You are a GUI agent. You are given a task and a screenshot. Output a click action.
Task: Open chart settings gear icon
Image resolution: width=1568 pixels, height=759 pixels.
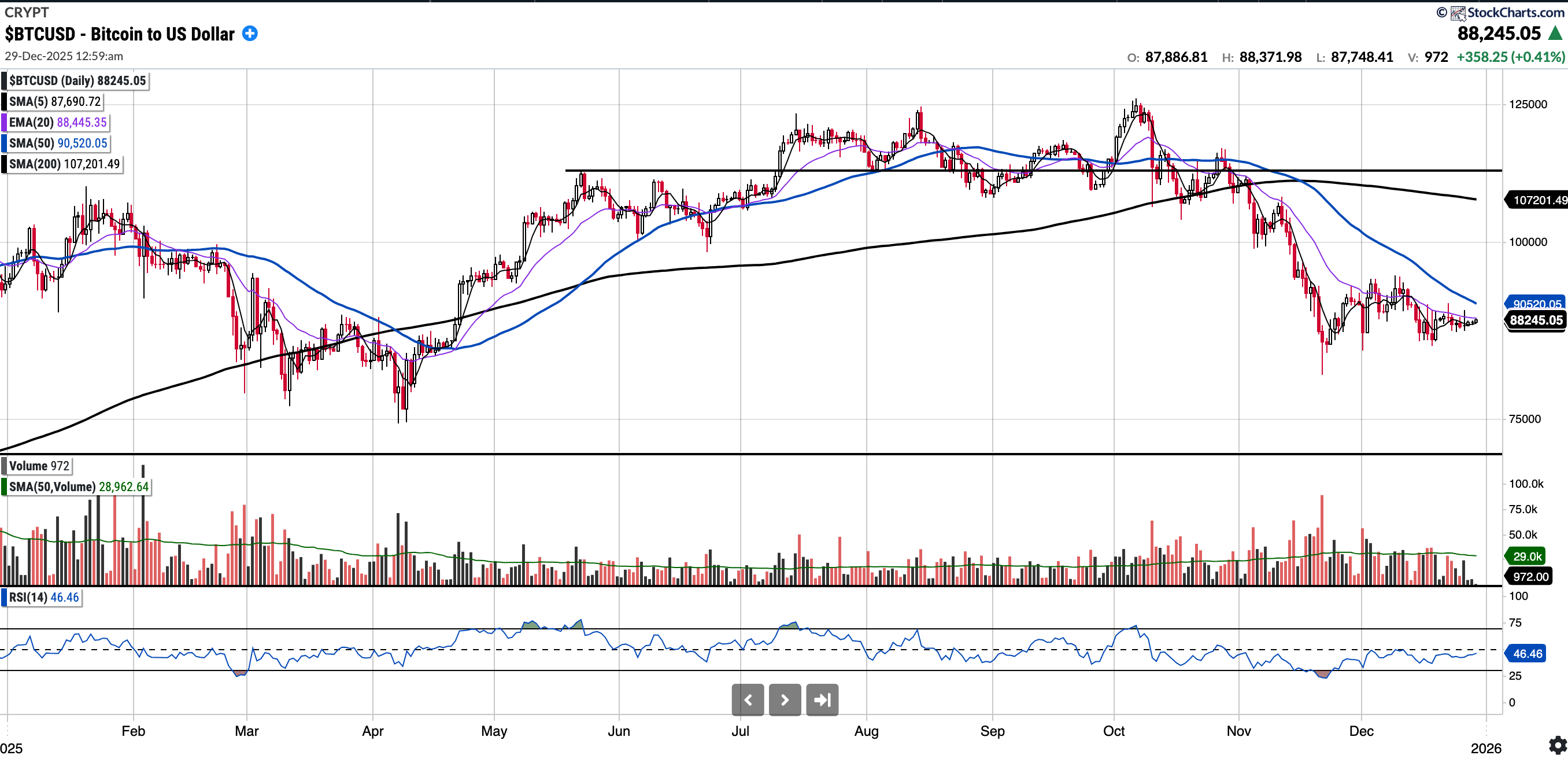1557,745
